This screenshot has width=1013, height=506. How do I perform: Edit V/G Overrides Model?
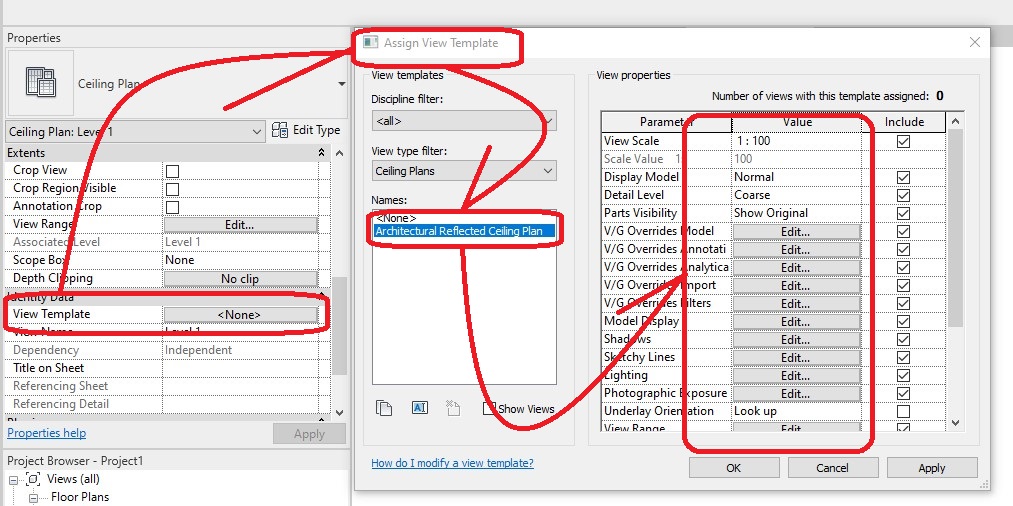pyautogui.click(x=796, y=231)
